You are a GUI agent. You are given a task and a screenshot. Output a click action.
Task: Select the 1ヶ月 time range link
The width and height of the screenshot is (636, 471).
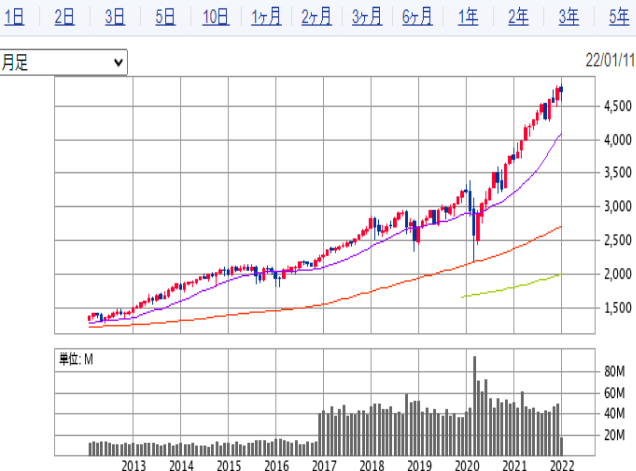tap(266, 17)
